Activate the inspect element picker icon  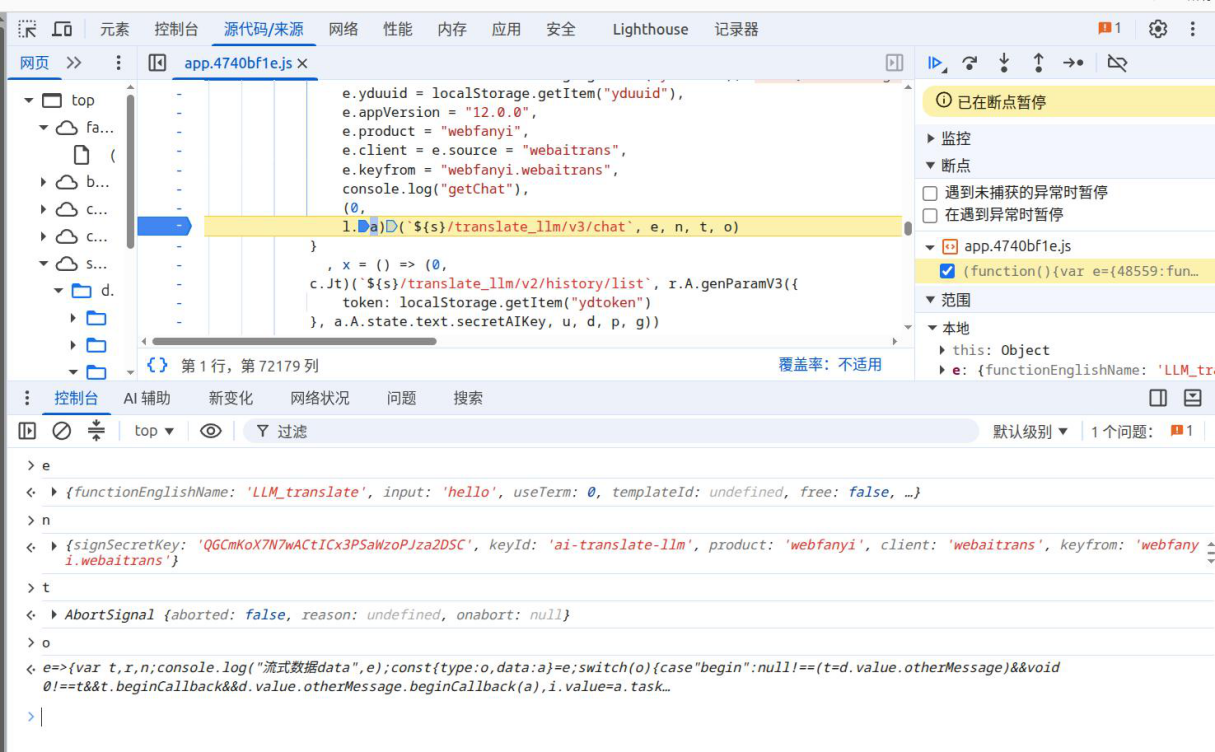point(28,29)
